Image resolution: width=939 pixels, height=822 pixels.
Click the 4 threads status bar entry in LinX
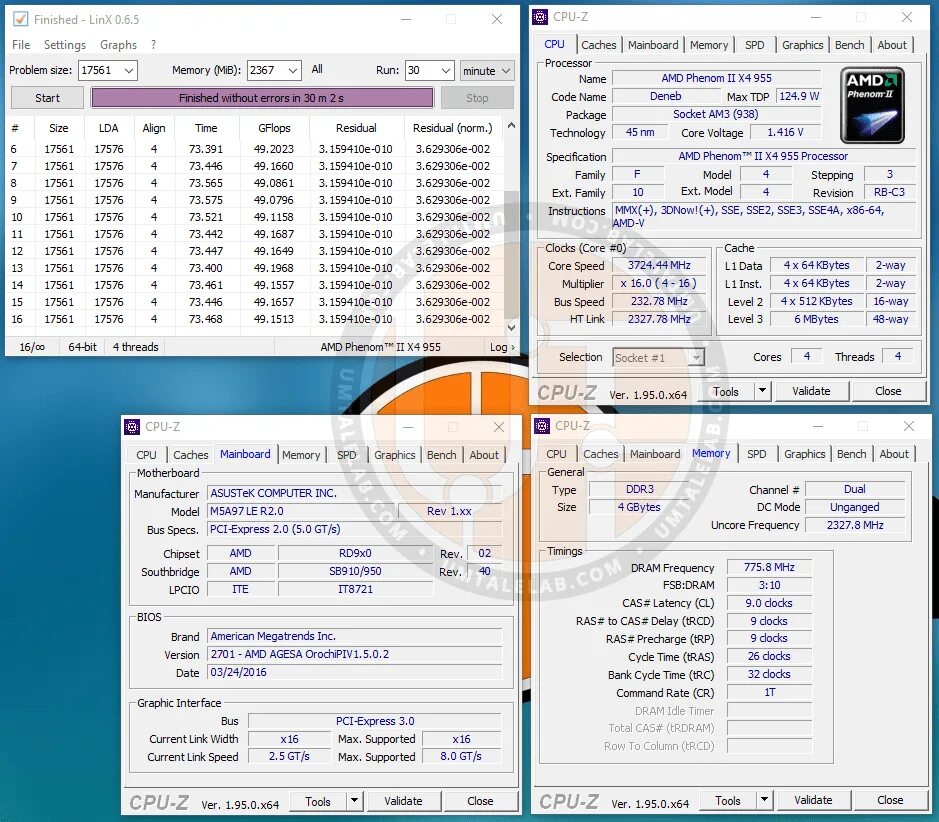135,347
